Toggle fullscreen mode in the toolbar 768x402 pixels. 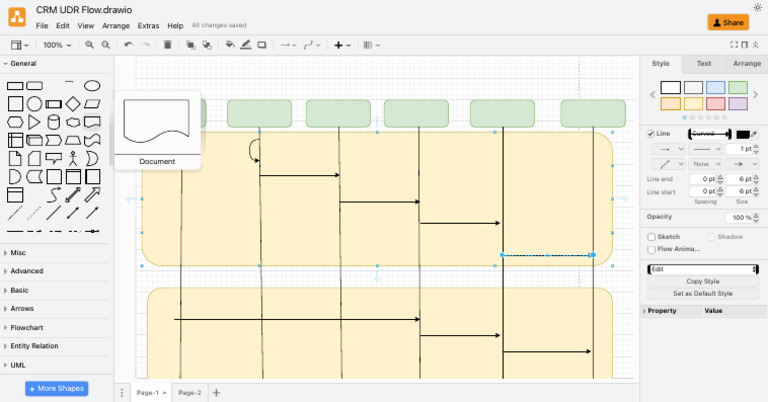[734, 45]
